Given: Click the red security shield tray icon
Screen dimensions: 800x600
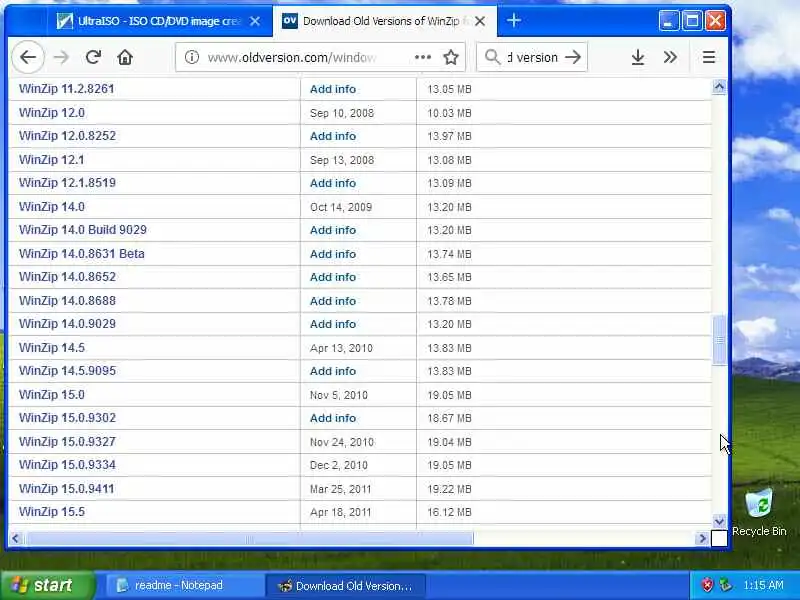Looking at the screenshot, I should [x=707, y=585].
